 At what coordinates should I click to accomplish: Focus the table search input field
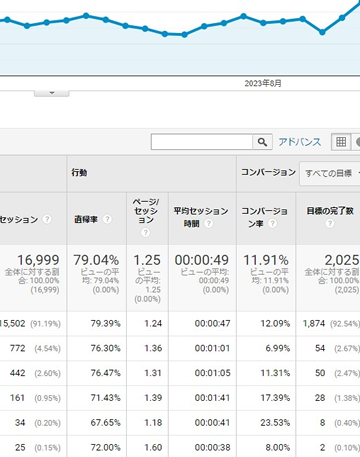point(202,142)
